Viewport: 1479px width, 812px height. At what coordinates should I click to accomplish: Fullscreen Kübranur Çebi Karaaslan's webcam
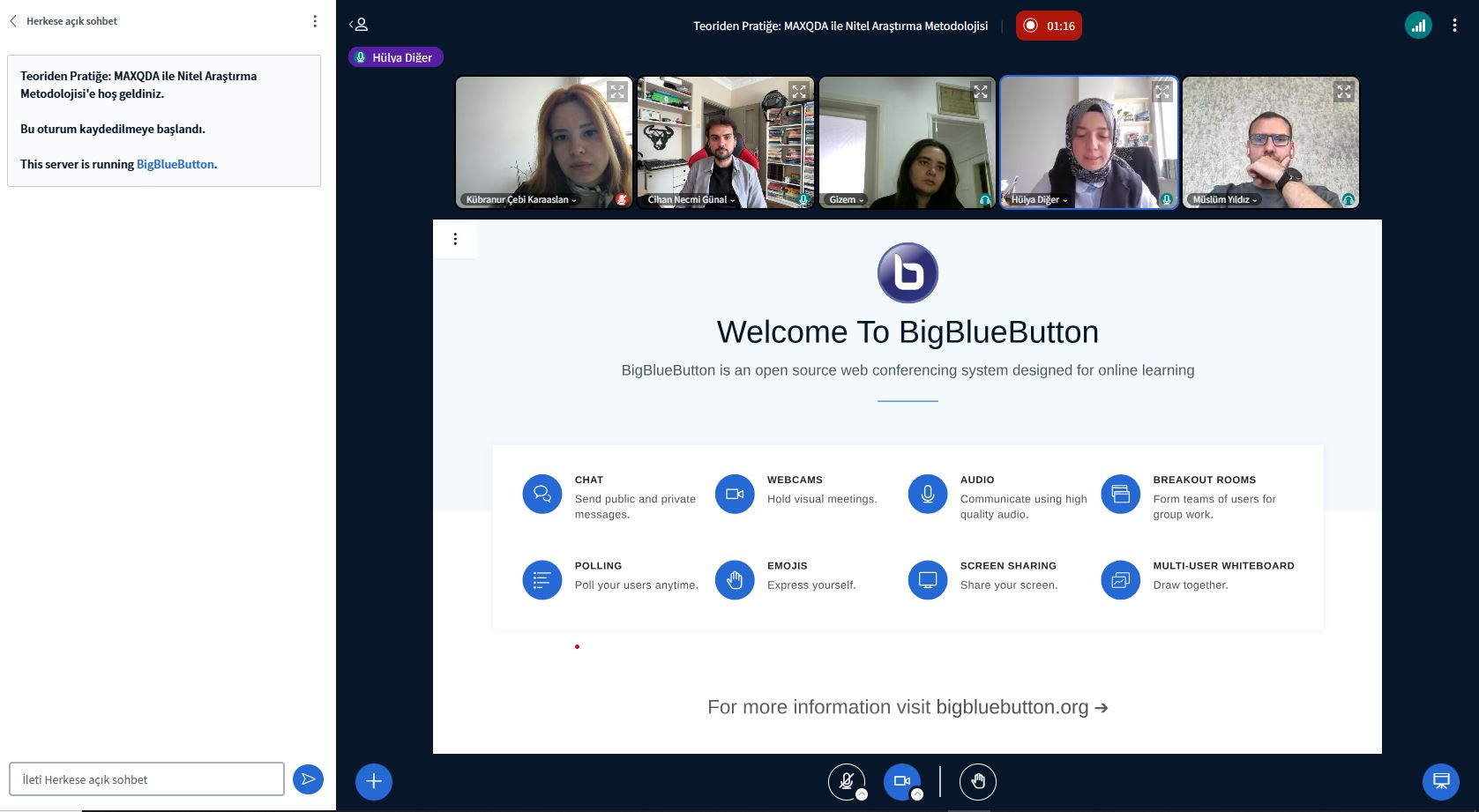[616, 92]
